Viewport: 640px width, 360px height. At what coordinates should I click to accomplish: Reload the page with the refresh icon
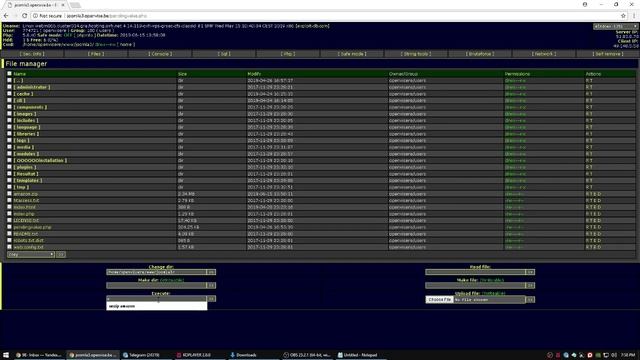24,16
